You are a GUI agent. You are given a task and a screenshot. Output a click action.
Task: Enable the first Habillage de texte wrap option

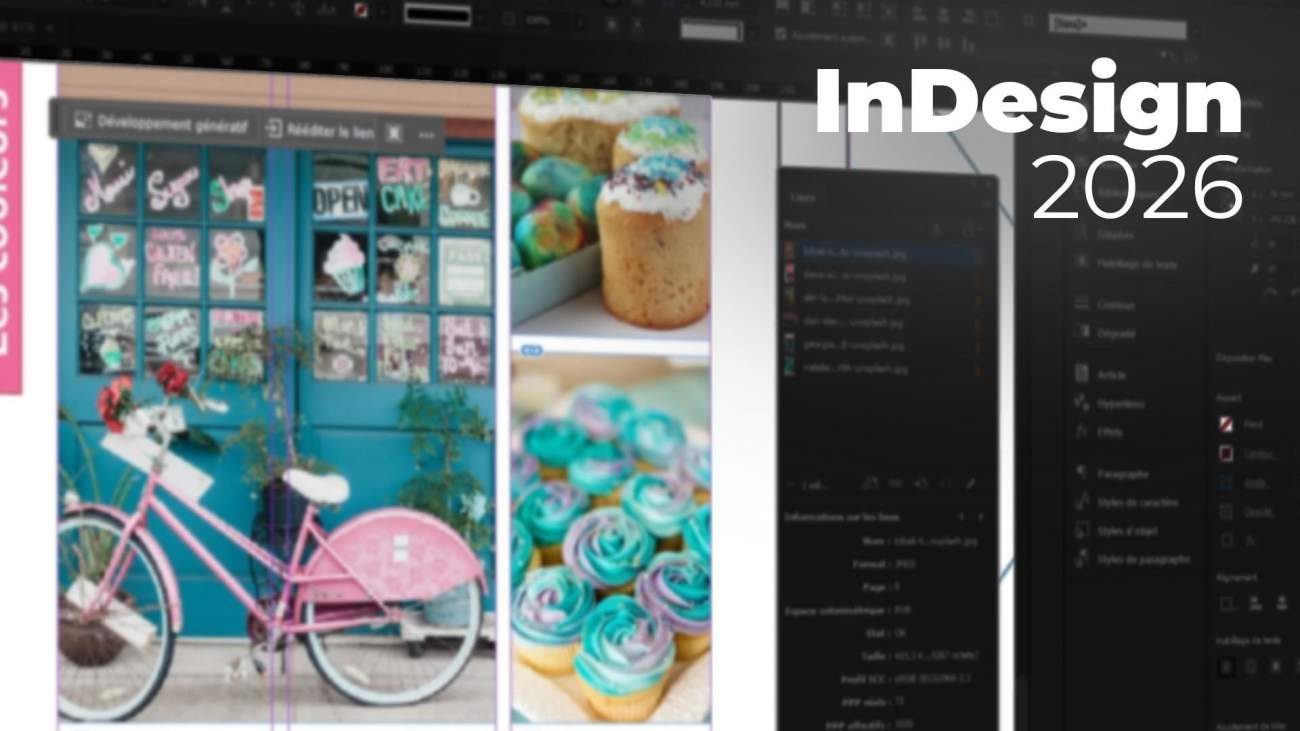[x=1226, y=667]
